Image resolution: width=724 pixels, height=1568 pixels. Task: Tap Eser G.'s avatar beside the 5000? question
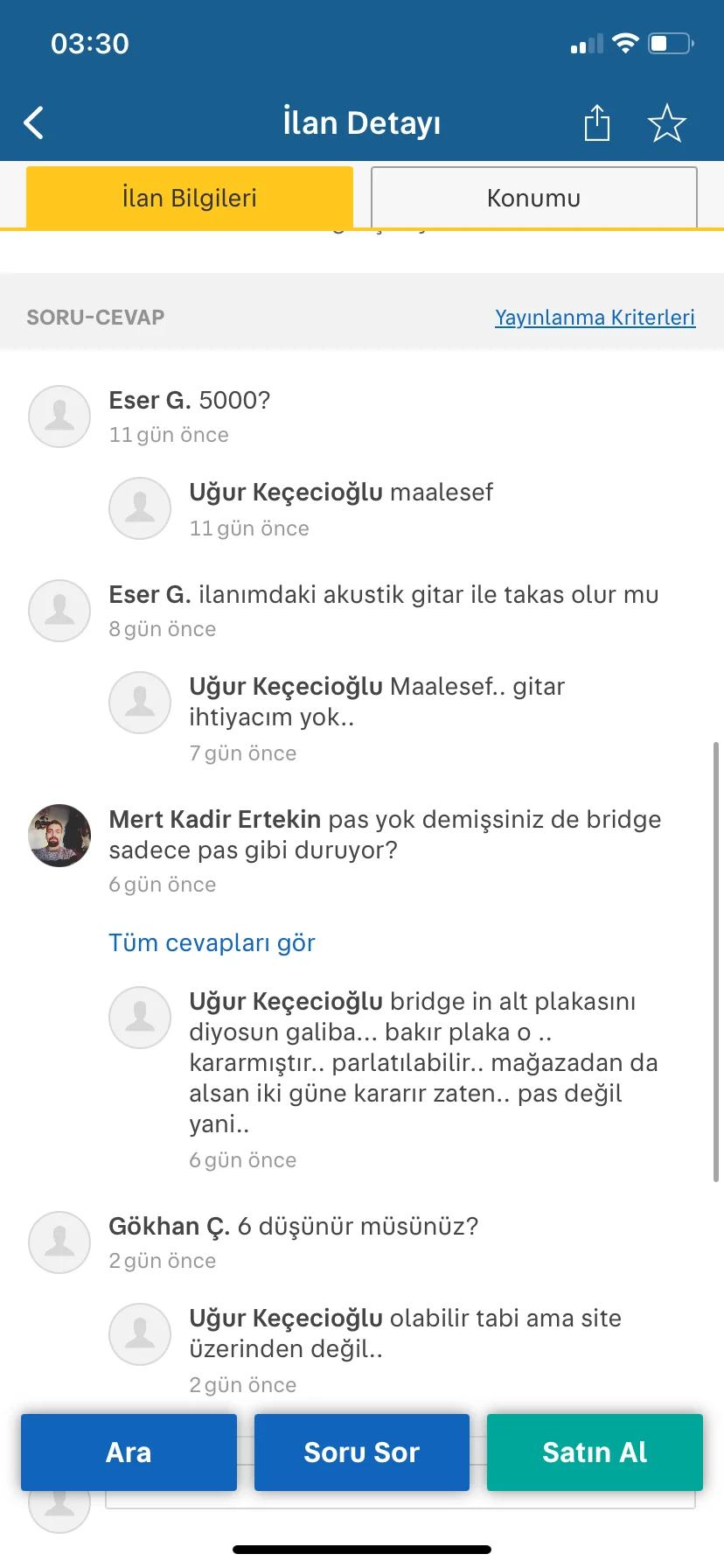point(59,416)
